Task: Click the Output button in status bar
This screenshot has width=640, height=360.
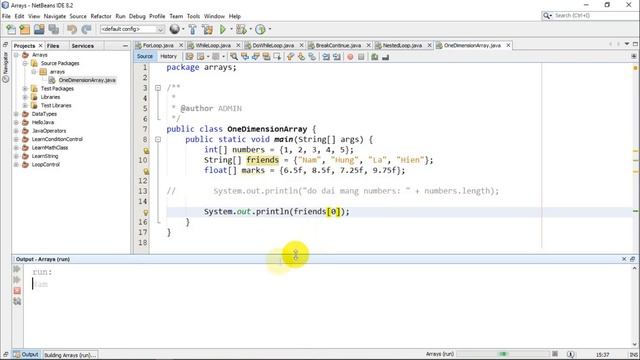Action: (26, 355)
